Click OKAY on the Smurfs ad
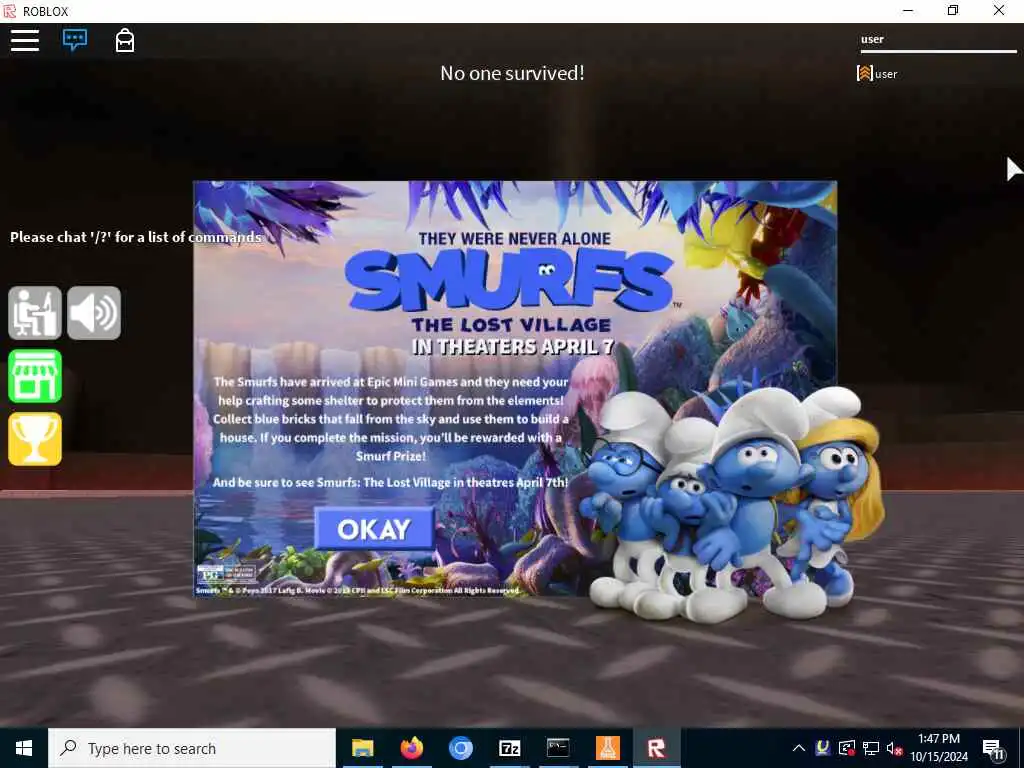1024x768 pixels. point(374,529)
